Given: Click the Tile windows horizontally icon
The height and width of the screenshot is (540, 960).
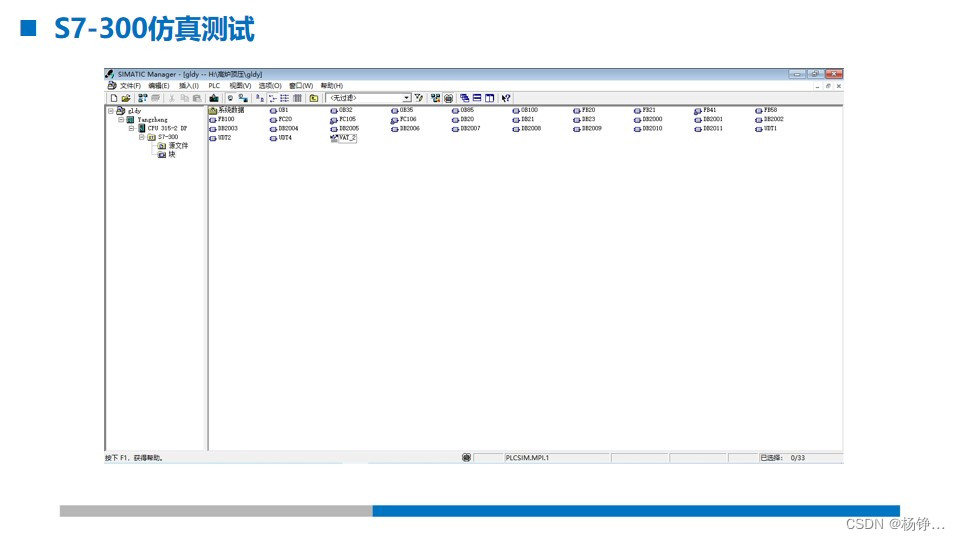Looking at the screenshot, I should (x=477, y=98).
